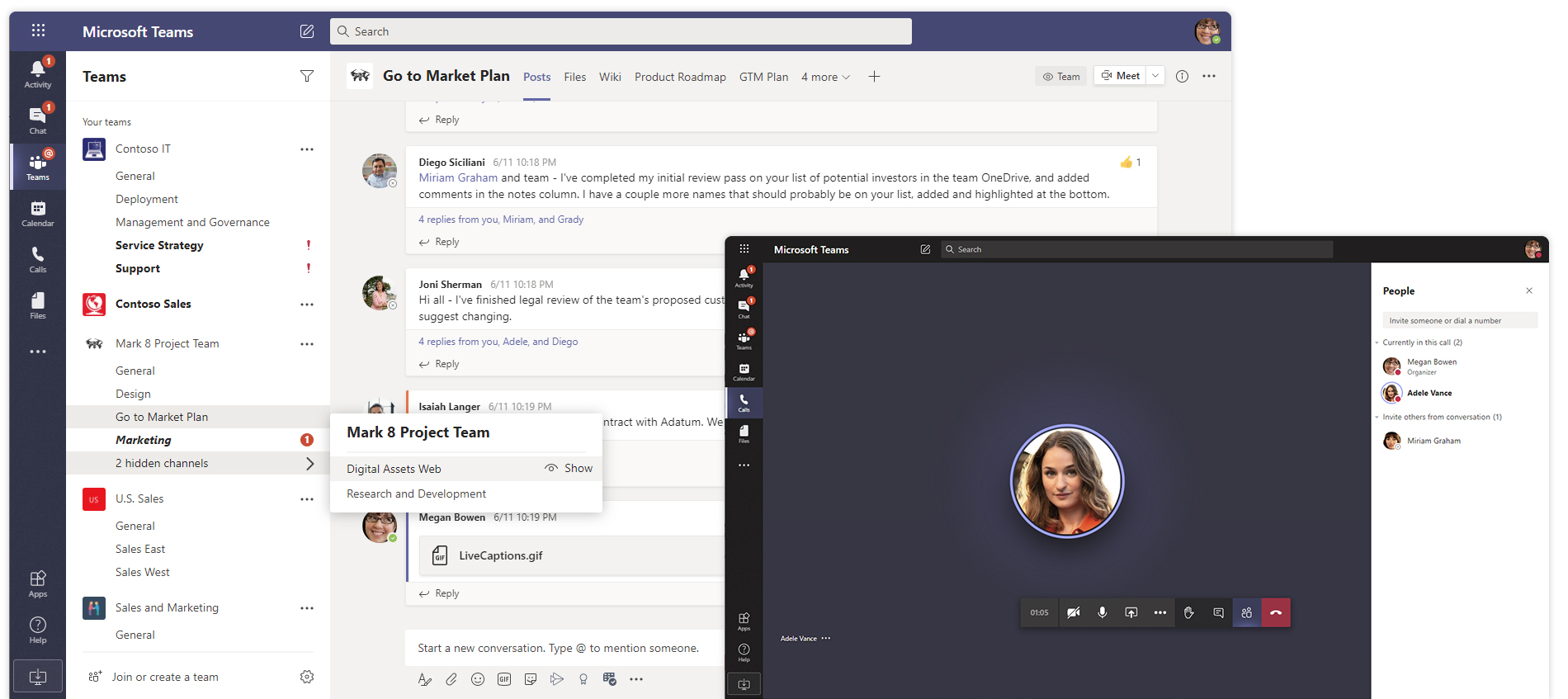Image resolution: width=1568 pixels, height=699 pixels.
Task: Open Mark 8 Project Team options menu
Action: pyautogui.click(x=307, y=344)
